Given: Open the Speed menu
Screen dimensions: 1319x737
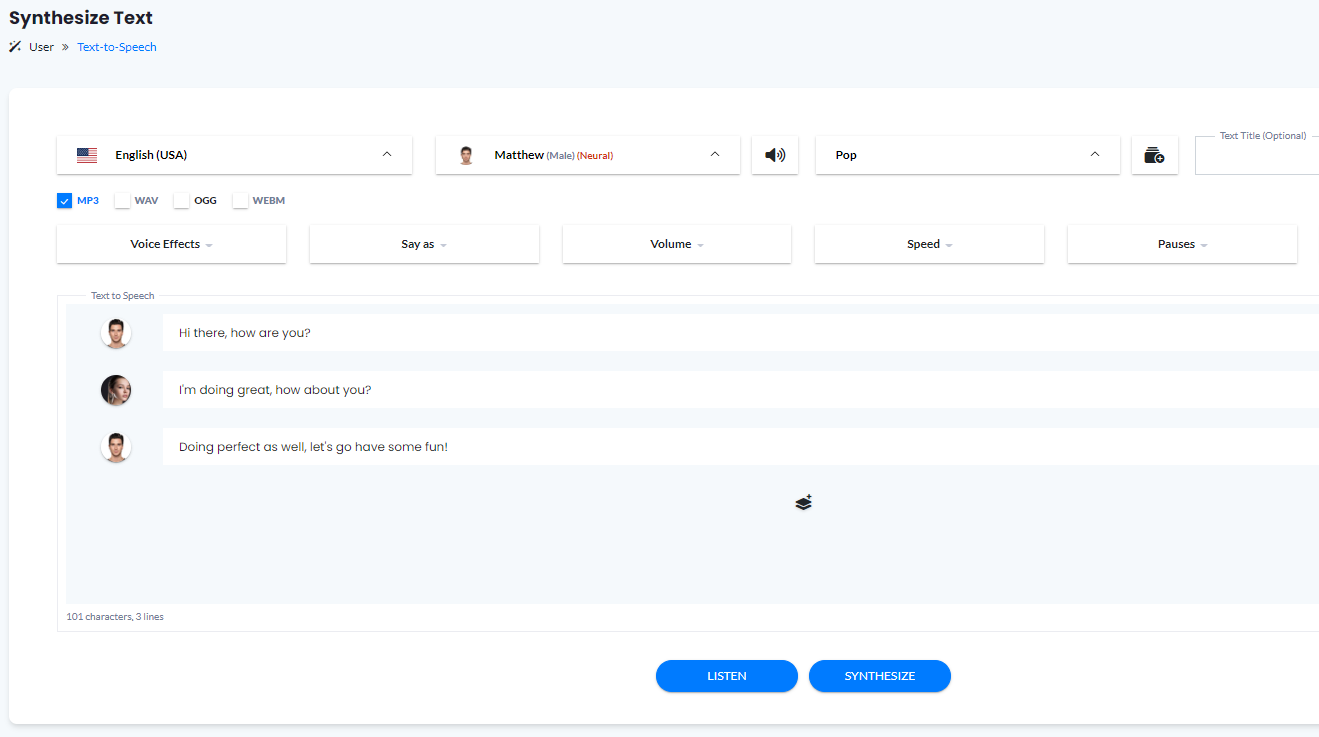Looking at the screenshot, I should tap(929, 244).
